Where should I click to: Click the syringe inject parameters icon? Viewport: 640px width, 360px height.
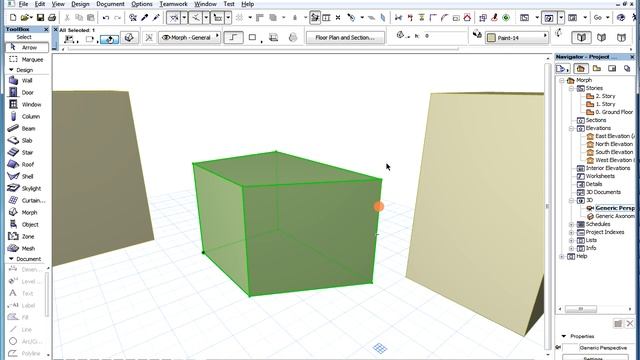click(156, 18)
